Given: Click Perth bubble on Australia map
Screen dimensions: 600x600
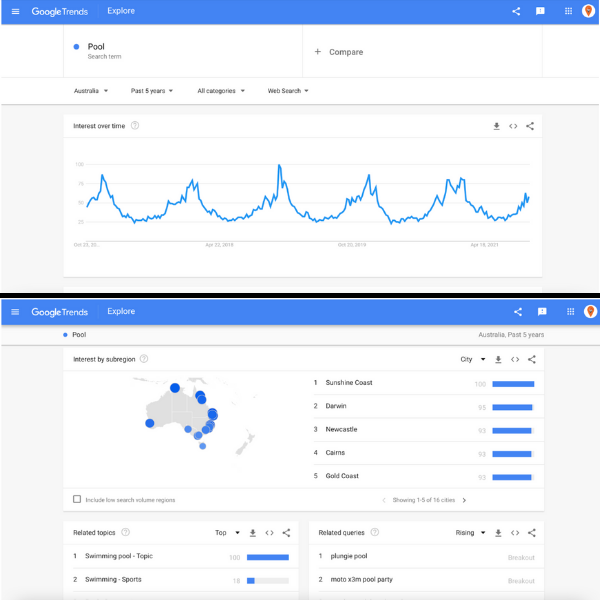Looking at the screenshot, I should [150, 423].
